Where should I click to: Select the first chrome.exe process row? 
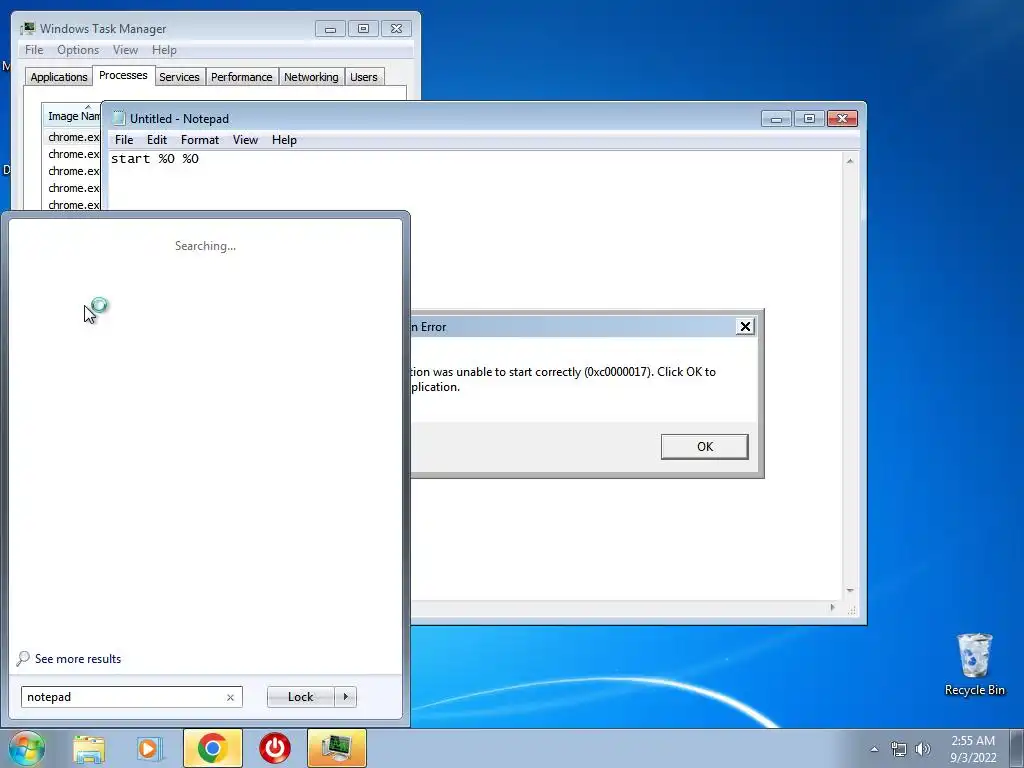[72, 137]
